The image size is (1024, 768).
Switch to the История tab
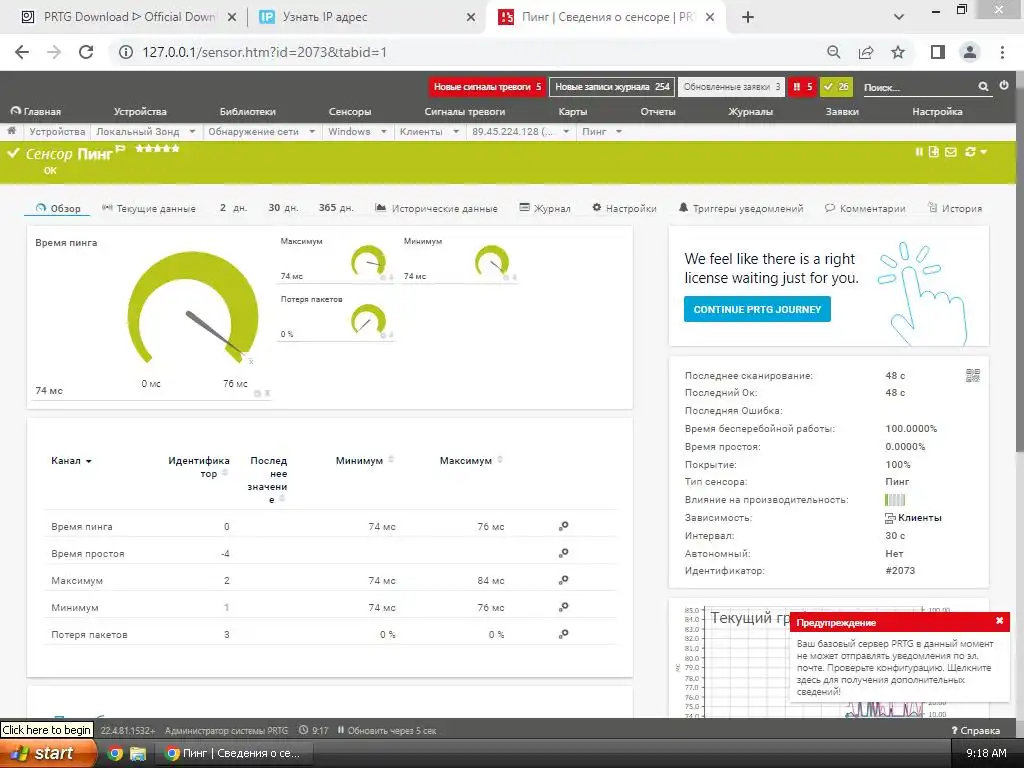955,208
